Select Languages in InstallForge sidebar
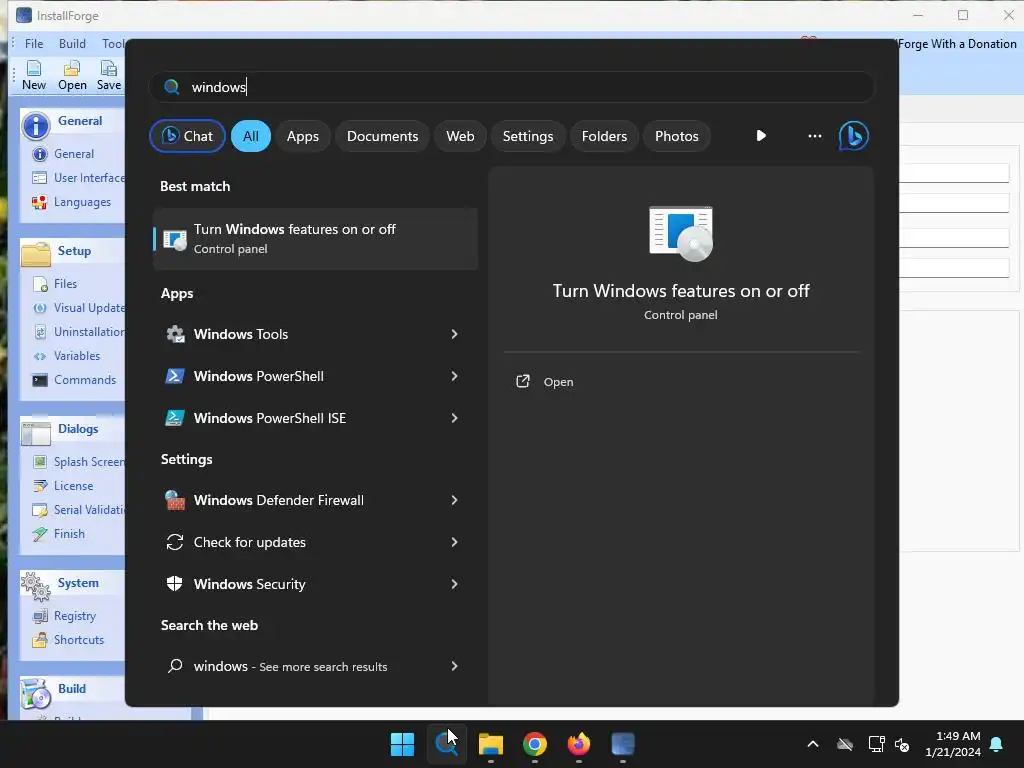Image resolution: width=1024 pixels, height=768 pixels. [x=82, y=202]
